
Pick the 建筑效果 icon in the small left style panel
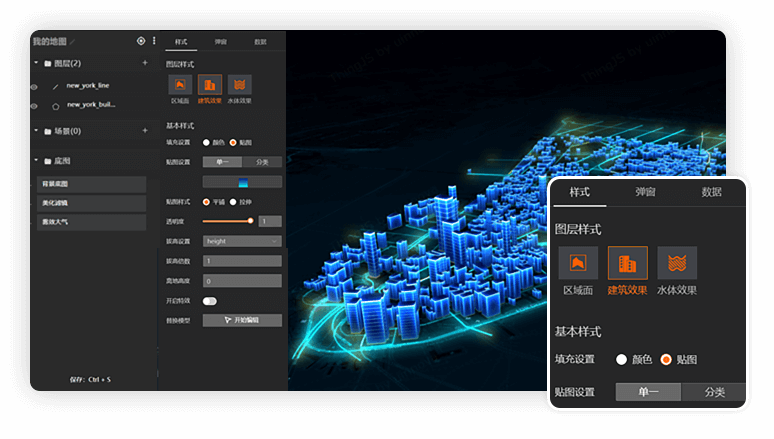click(x=210, y=85)
